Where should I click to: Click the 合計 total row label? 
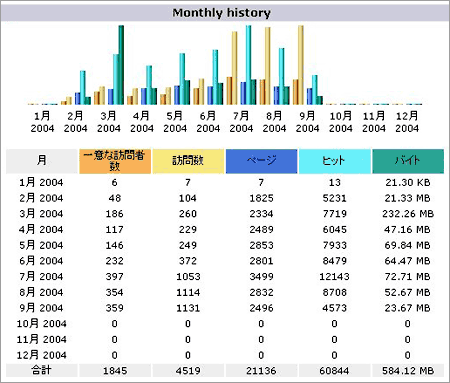(41, 370)
